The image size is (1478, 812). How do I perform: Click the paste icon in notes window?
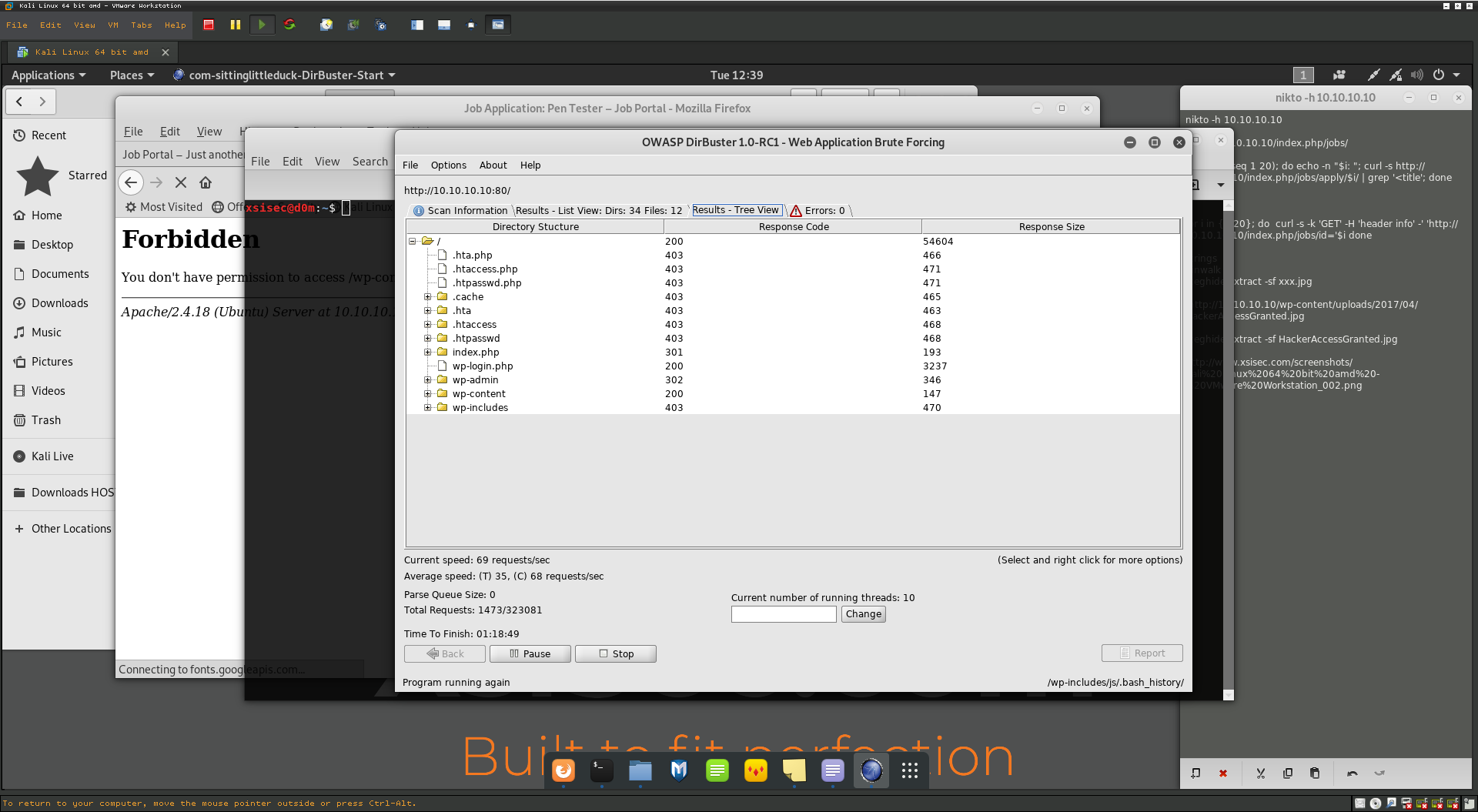click(1315, 774)
